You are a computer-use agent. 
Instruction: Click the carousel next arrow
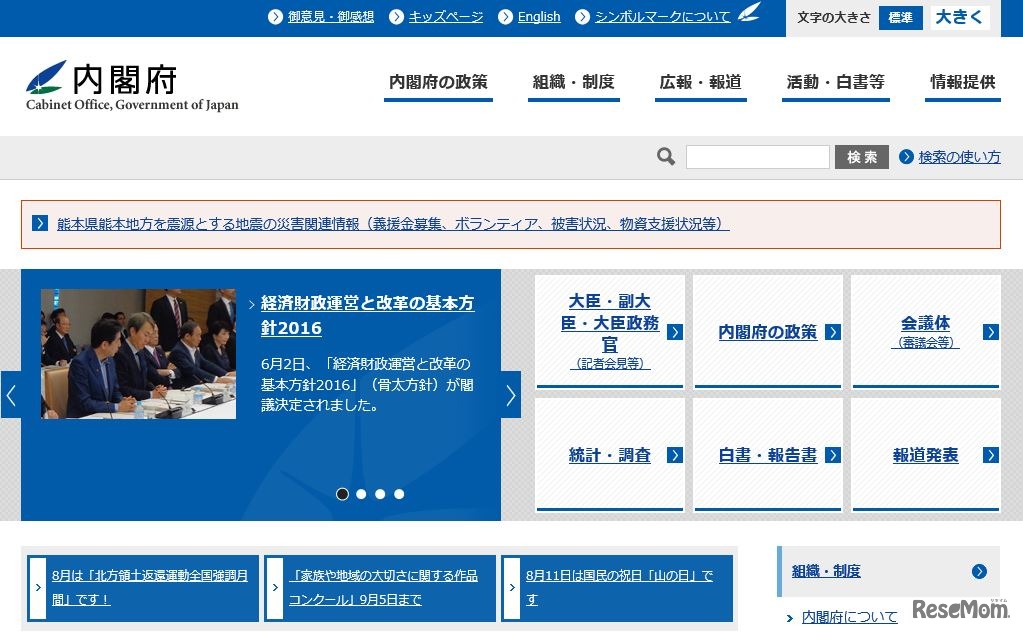(x=510, y=395)
